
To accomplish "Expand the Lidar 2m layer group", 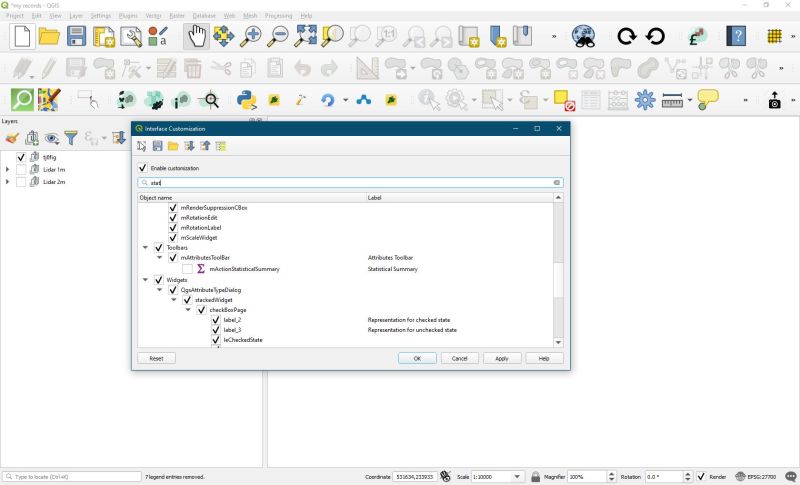I will tap(7, 182).
